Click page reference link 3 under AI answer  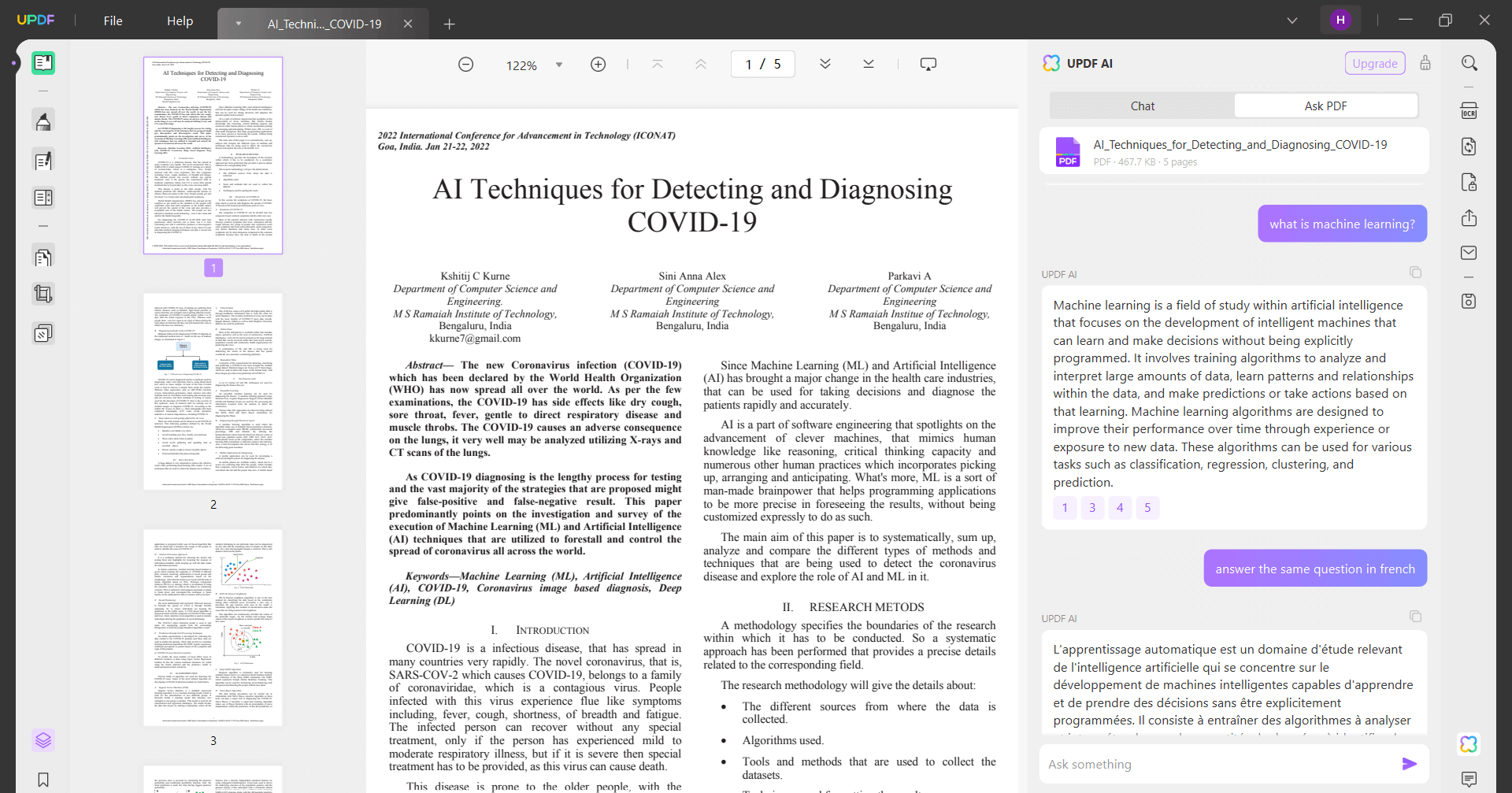[x=1092, y=508]
